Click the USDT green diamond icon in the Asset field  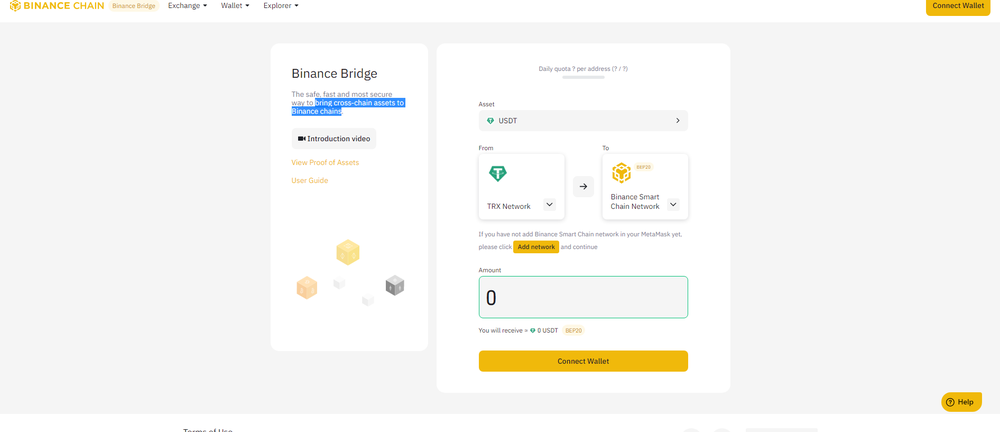490,121
